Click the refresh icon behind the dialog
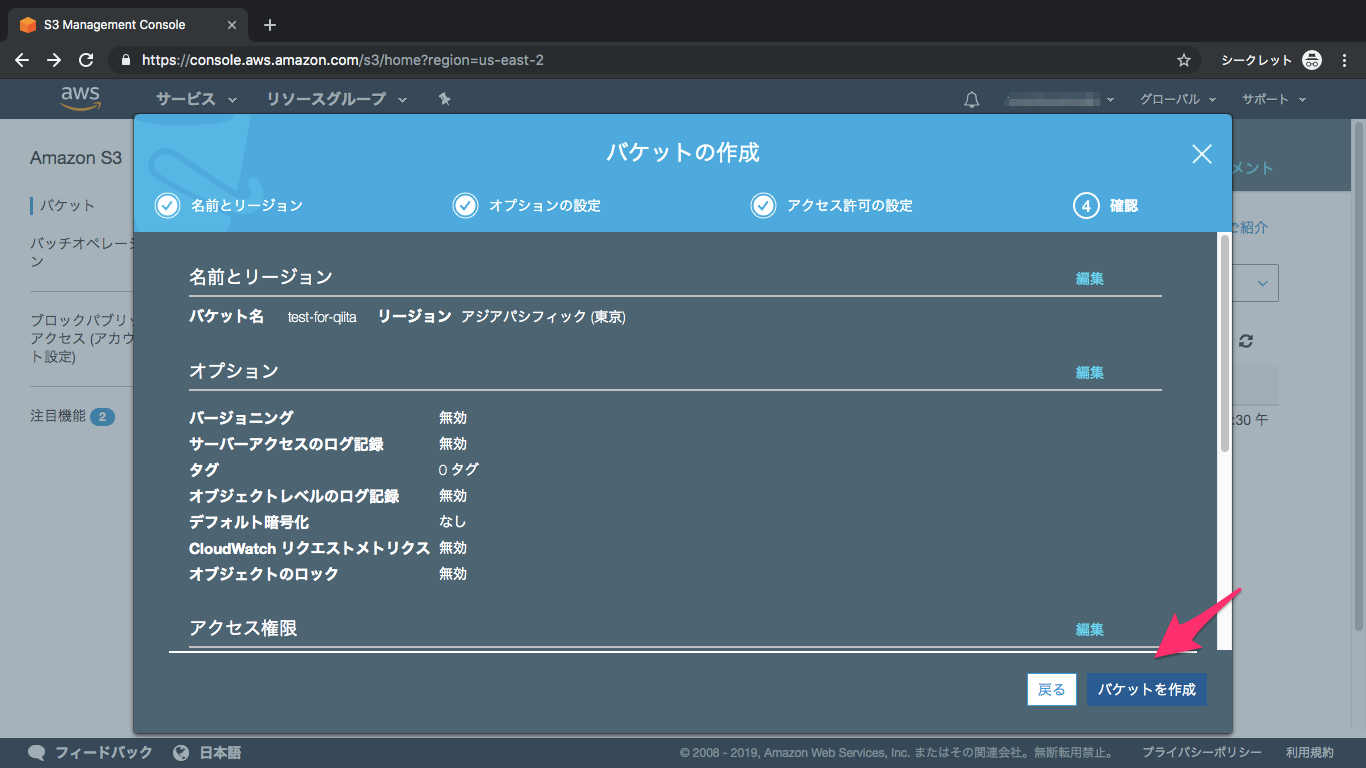 [1246, 341]
